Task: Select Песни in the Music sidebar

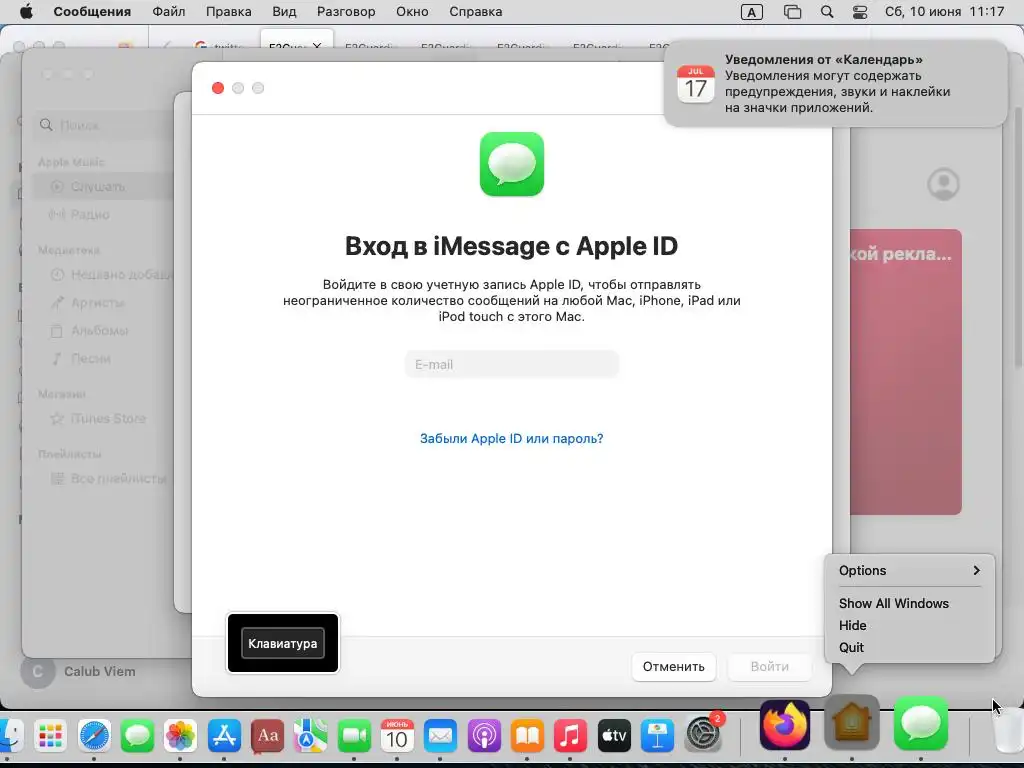Action: (x=91, y=359)
